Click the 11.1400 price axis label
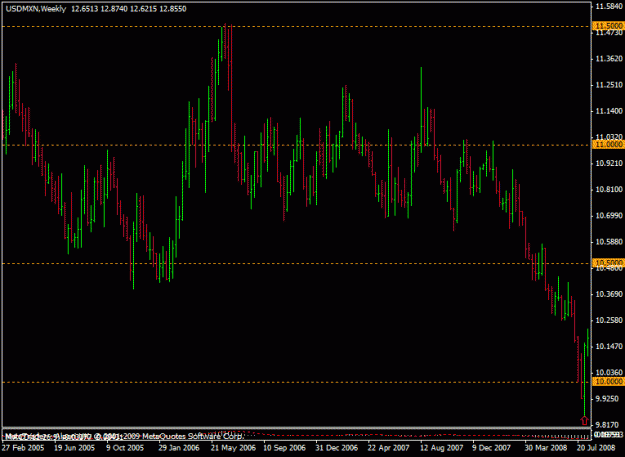The width and height of the screenshot is (625, 457). tap(609, 111)
